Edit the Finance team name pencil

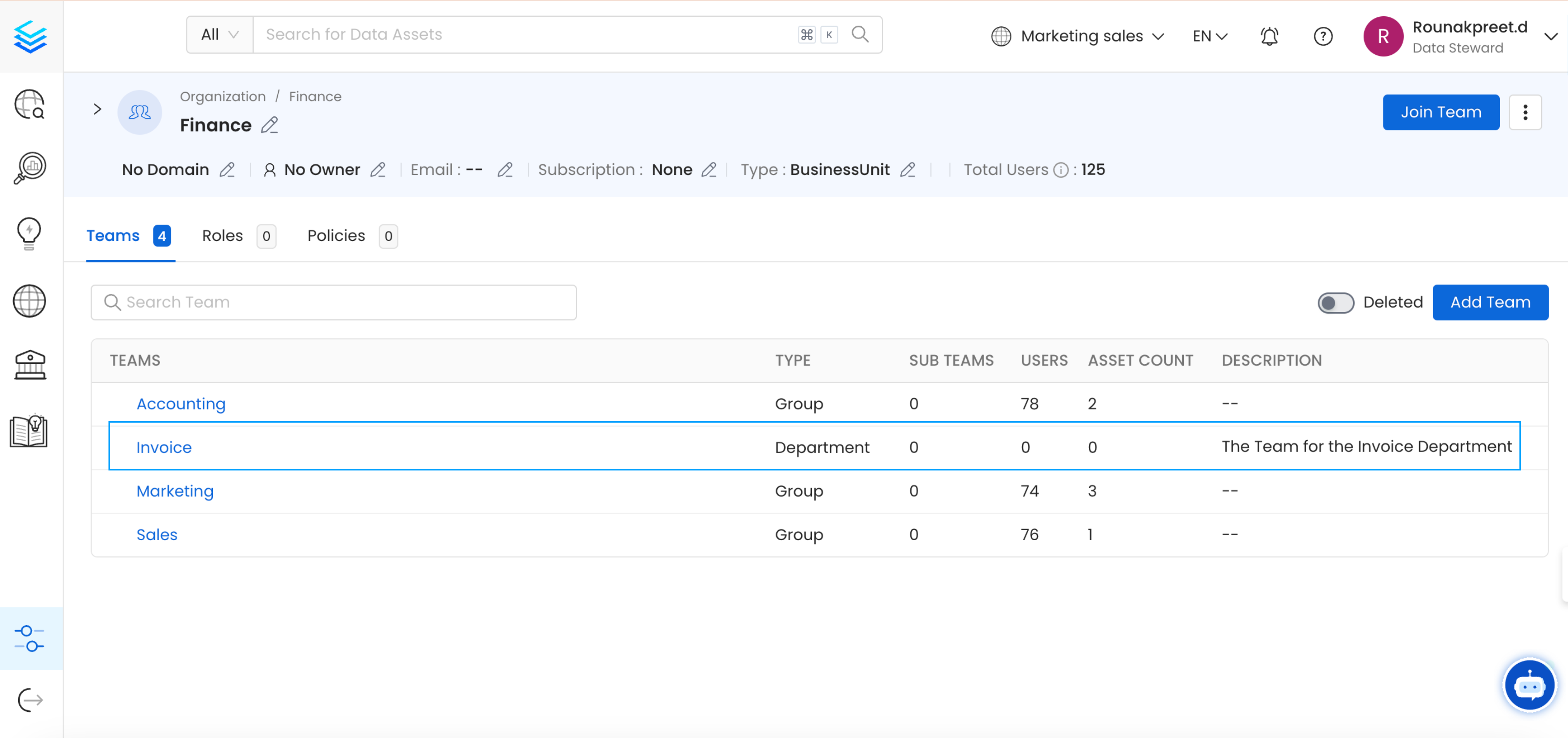click(269, 125)
